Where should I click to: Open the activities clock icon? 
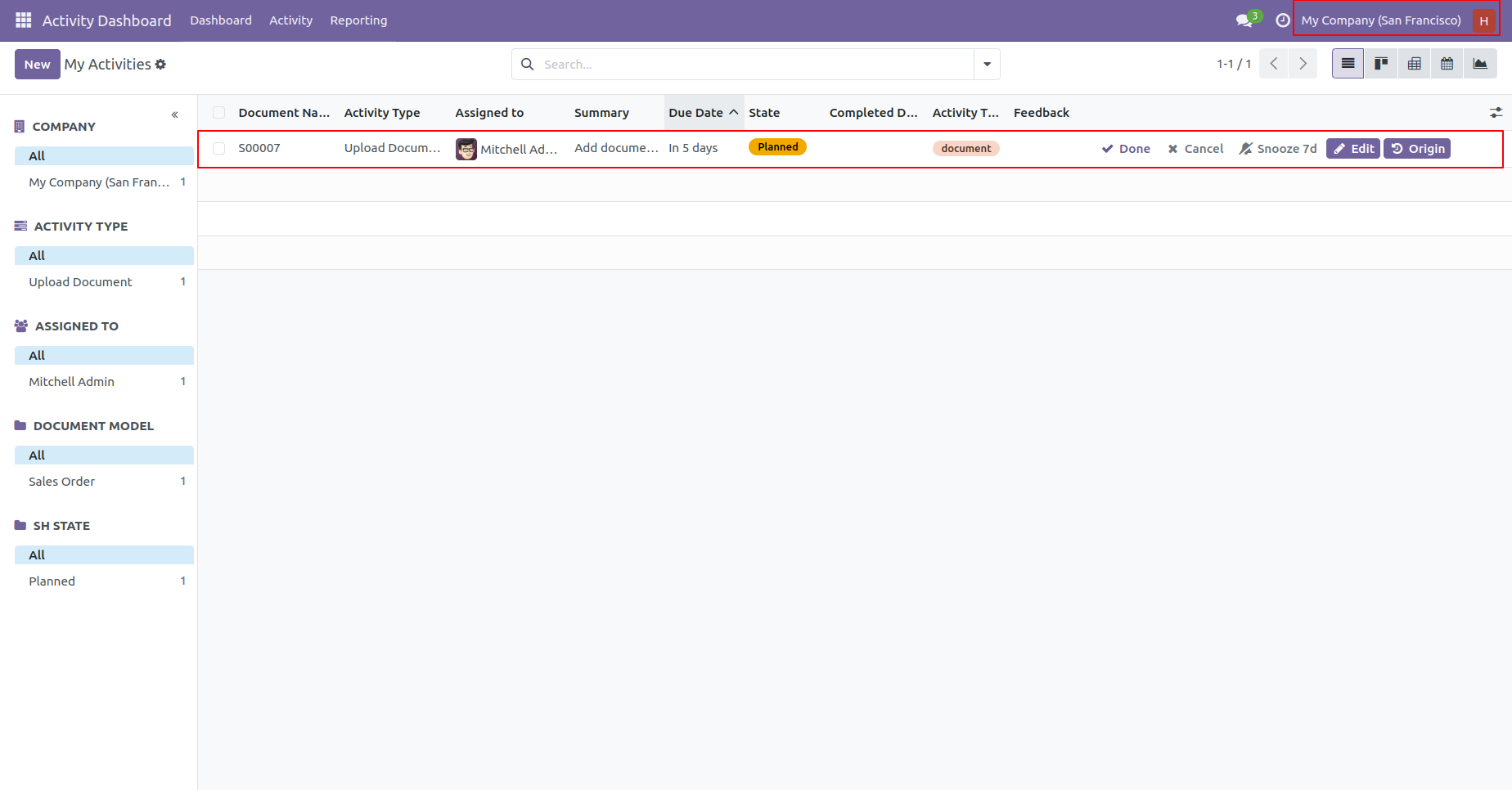(x=1282, y=20)
